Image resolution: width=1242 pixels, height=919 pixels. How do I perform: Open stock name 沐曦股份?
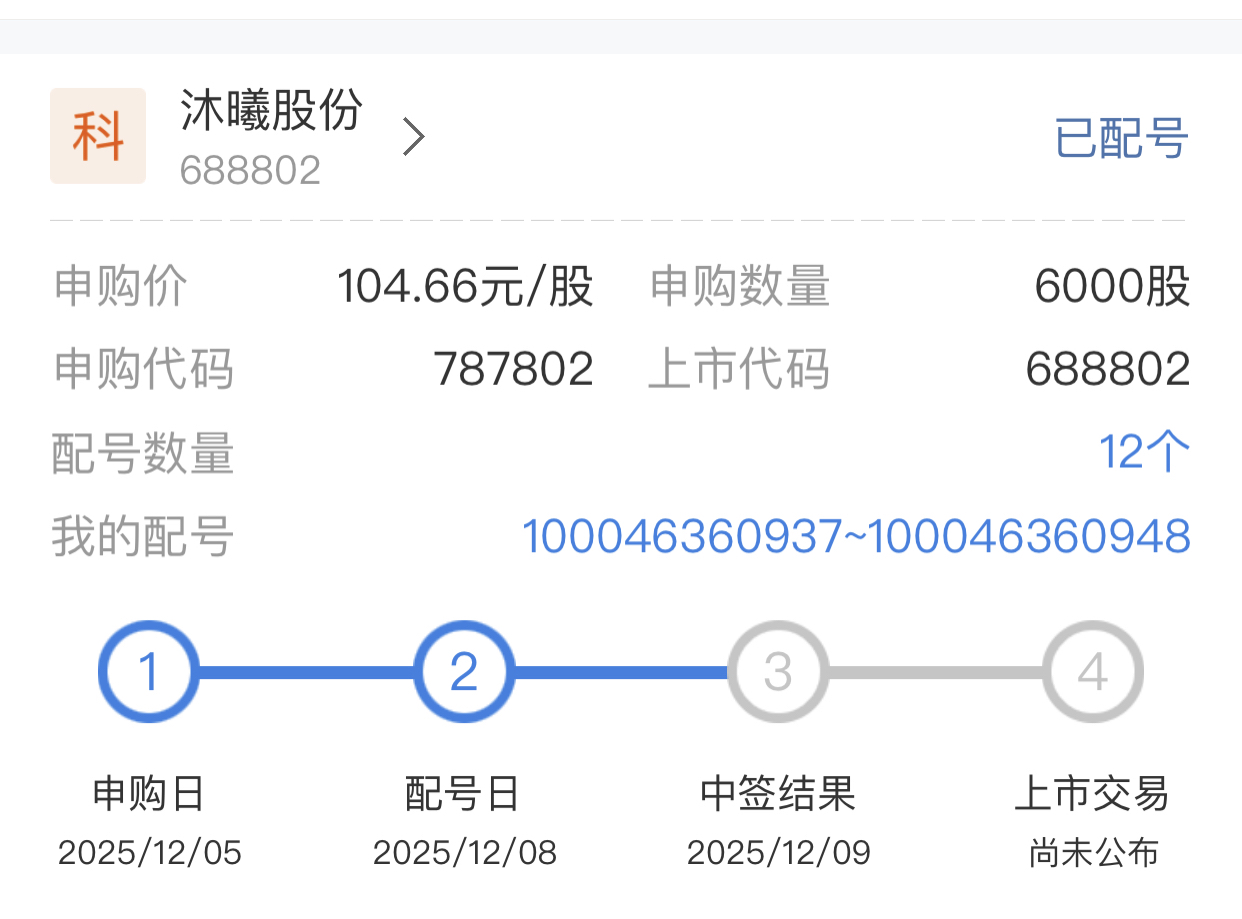click(271, 111)
